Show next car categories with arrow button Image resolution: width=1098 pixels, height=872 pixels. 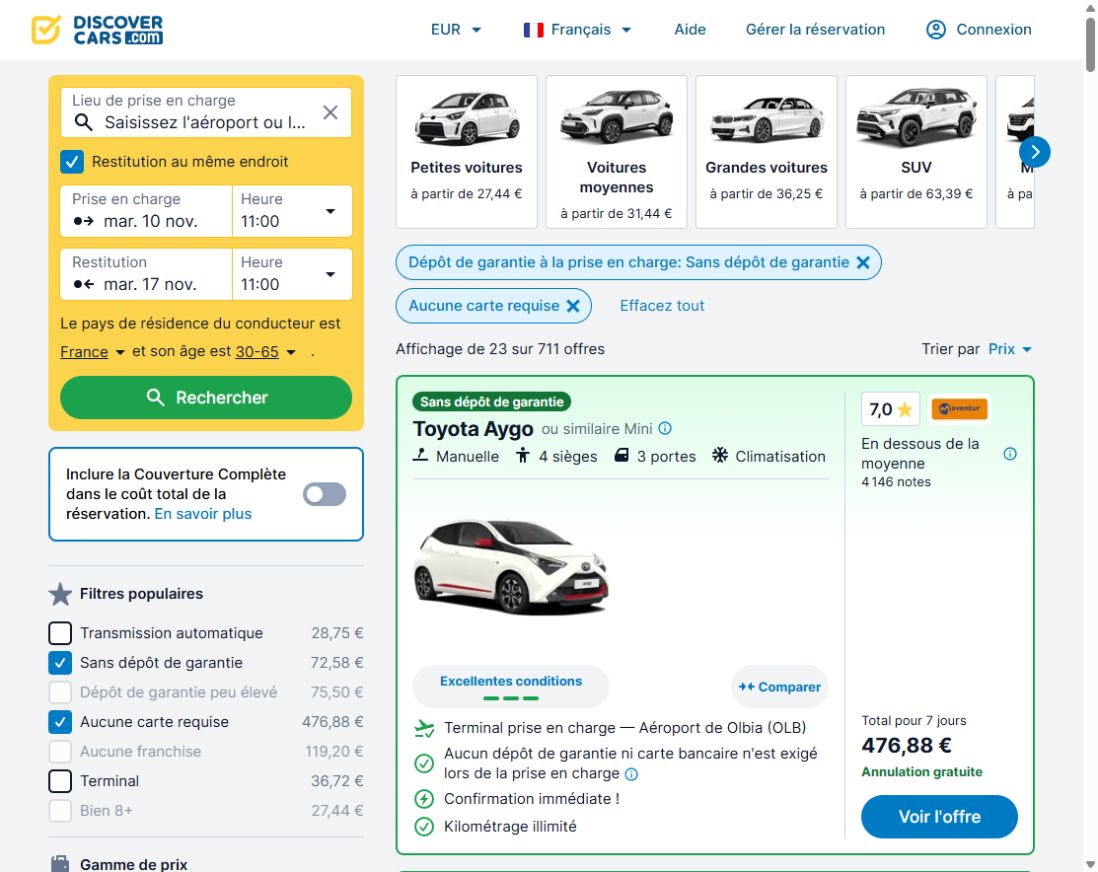(x=1034, y=152)
